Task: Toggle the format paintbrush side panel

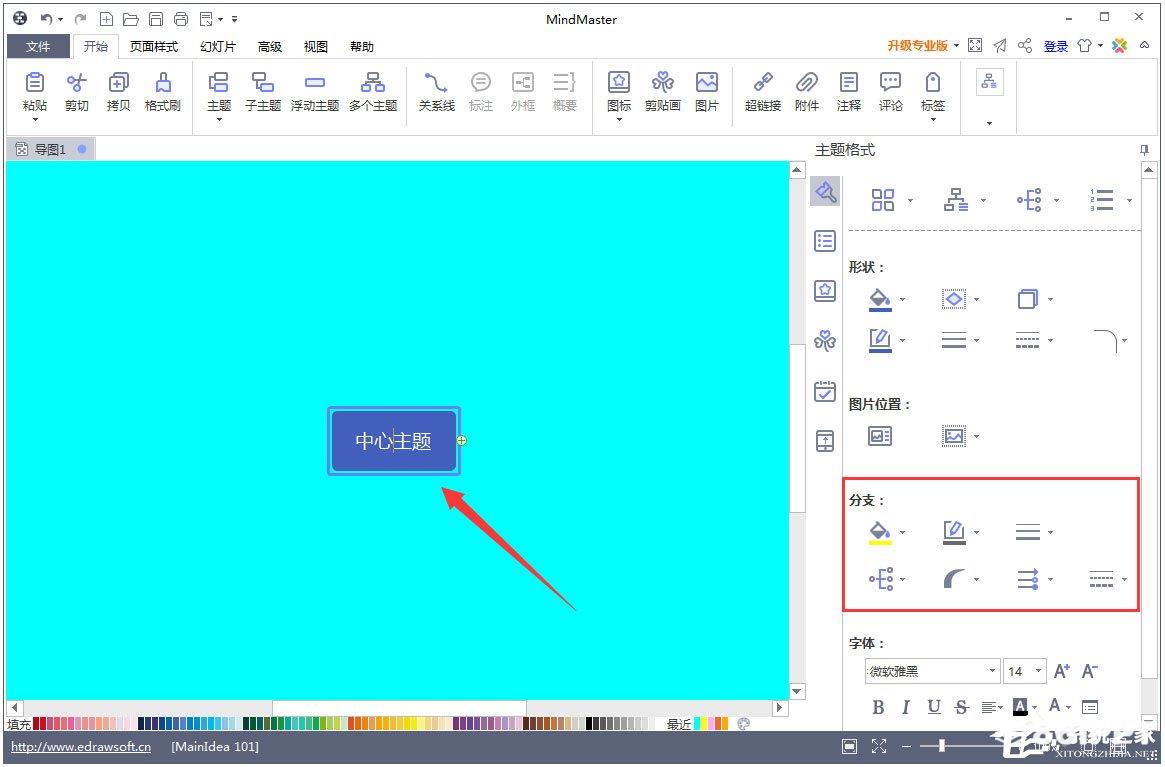Action: (x=825, y=192)
